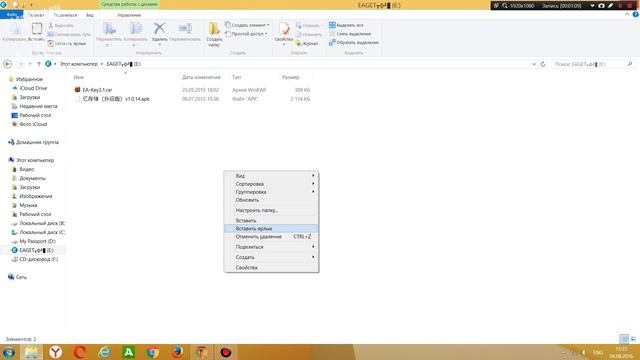Image resolution: width=640 pixels, height=360 pixels.
Task: Open Видео folder in sidebar
Action: 27,169
